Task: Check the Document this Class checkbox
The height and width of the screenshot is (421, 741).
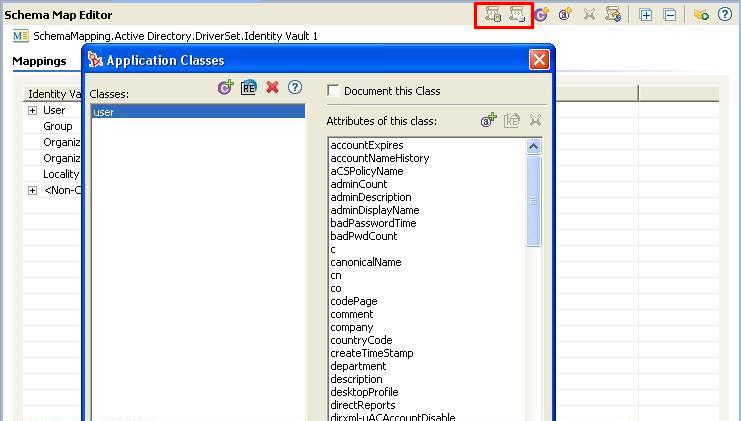Action: (x=333, y=91)
